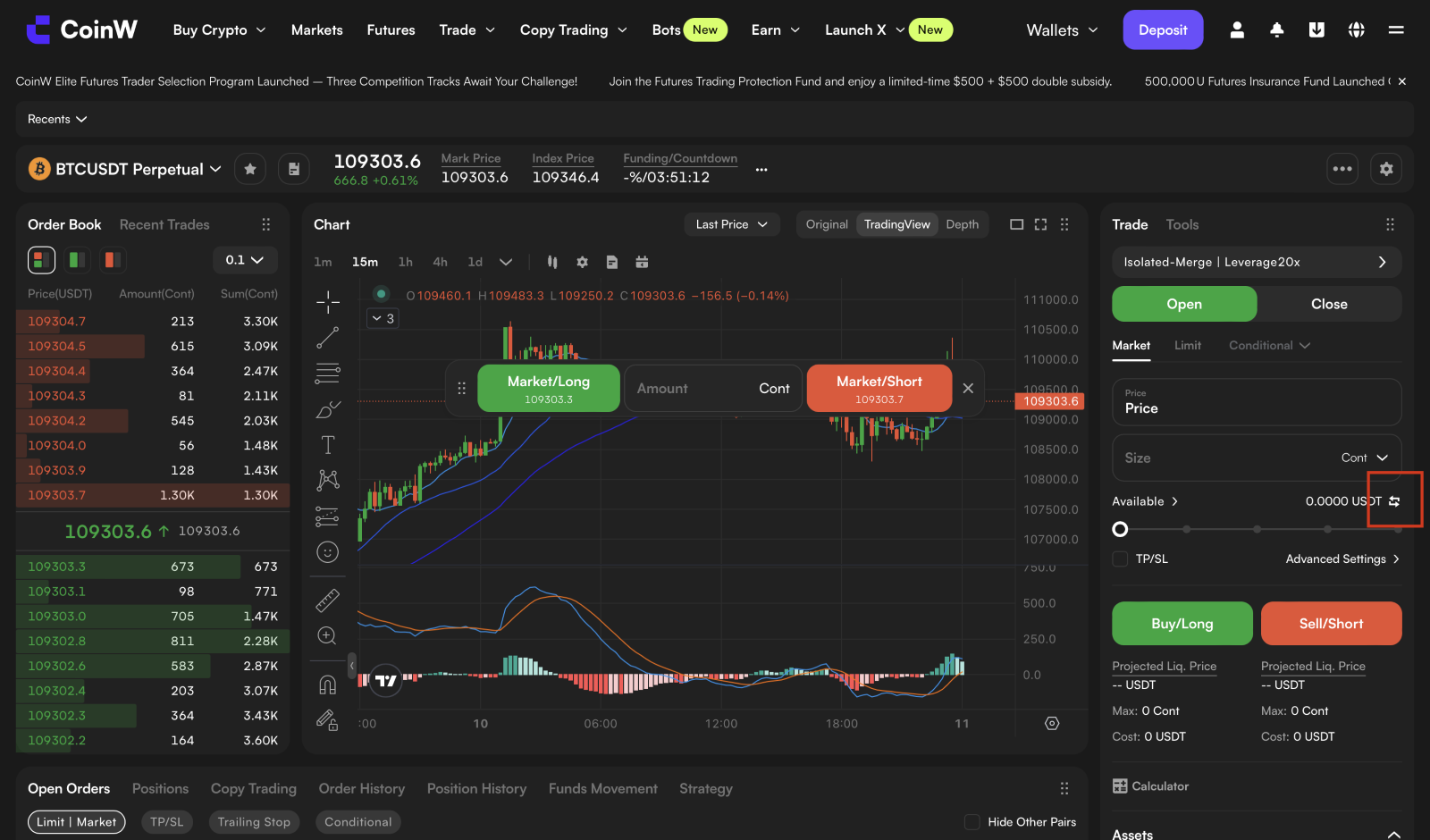Check Hide Other Pairs
The height and width of the screenshot is (840, 1430).
(972, 822)
